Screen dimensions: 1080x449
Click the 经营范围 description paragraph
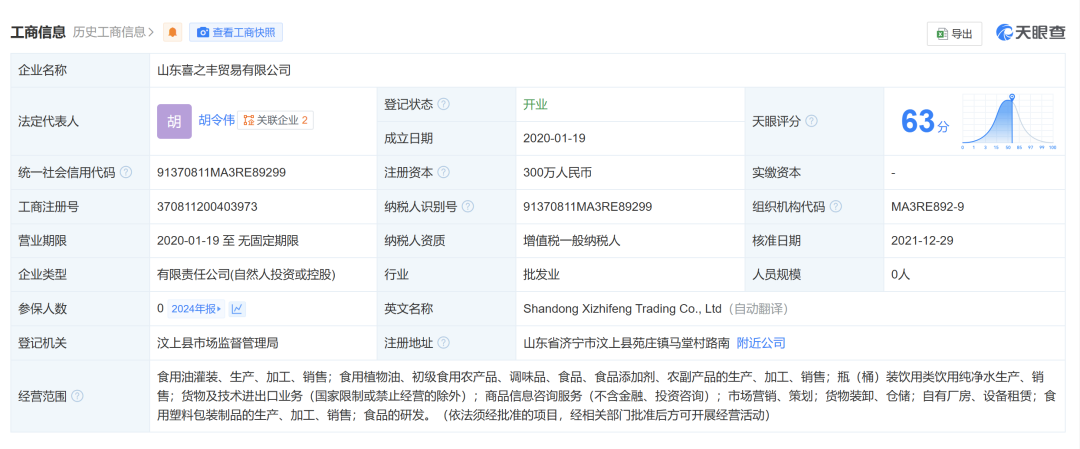(606, 396)
